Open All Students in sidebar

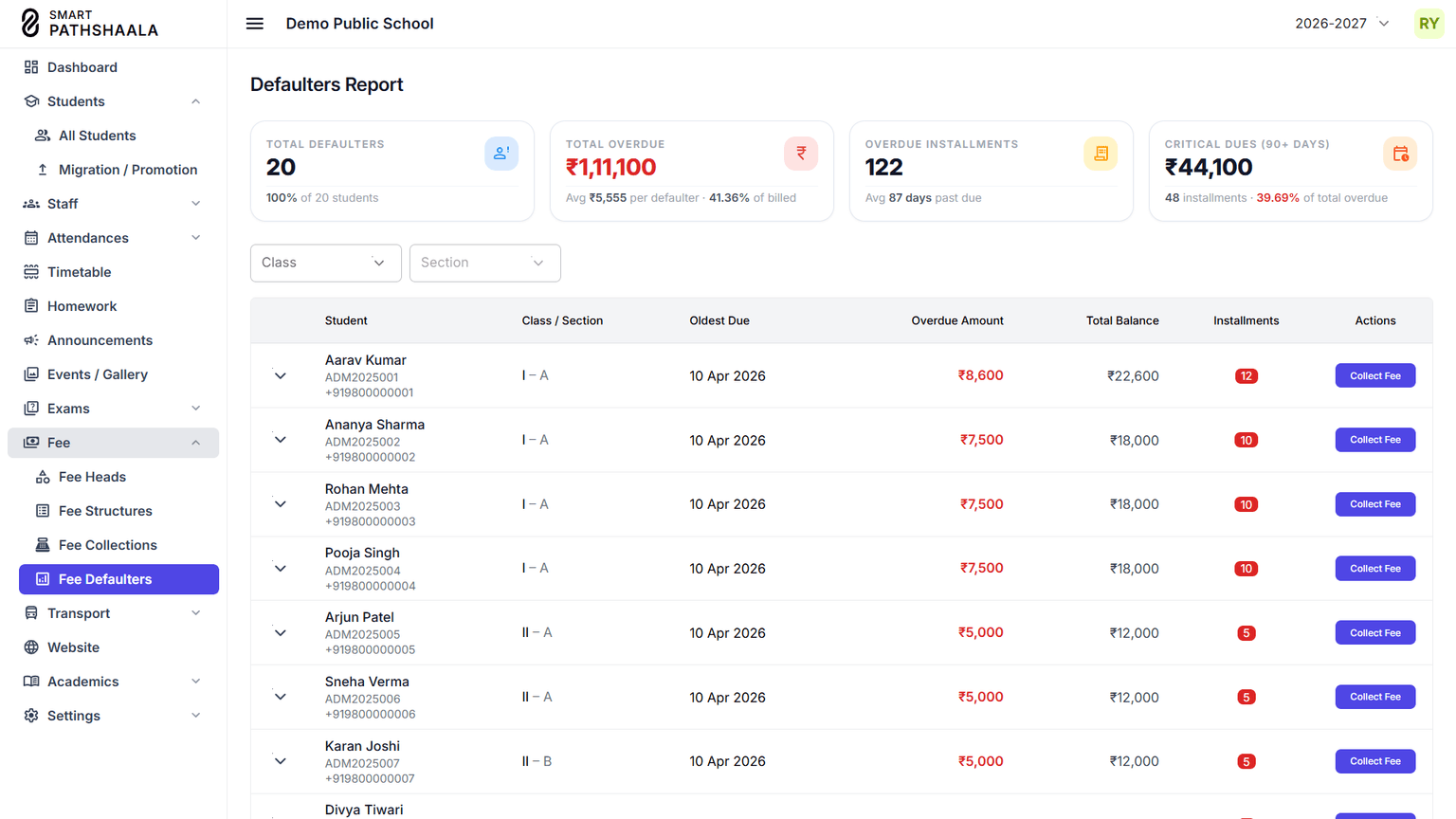coord(118,136)
